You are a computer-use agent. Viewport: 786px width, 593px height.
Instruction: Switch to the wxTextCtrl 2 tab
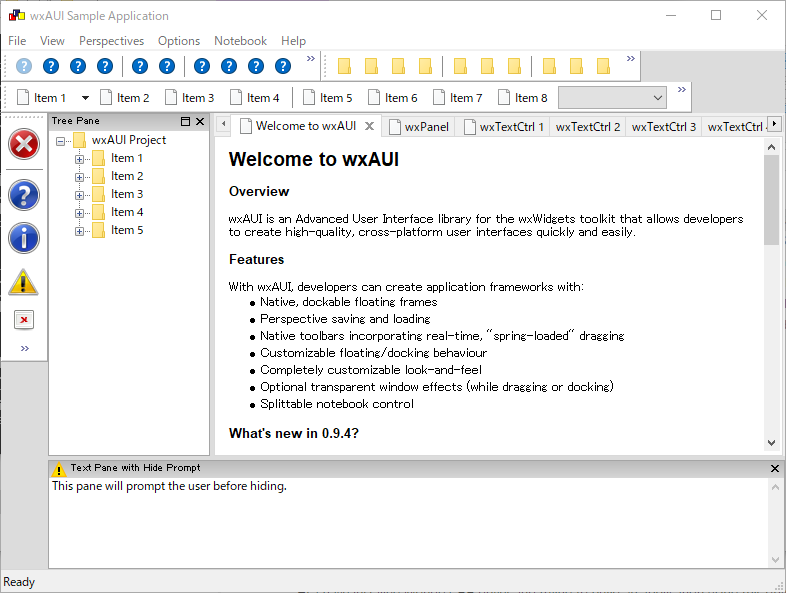pos(587,127)
